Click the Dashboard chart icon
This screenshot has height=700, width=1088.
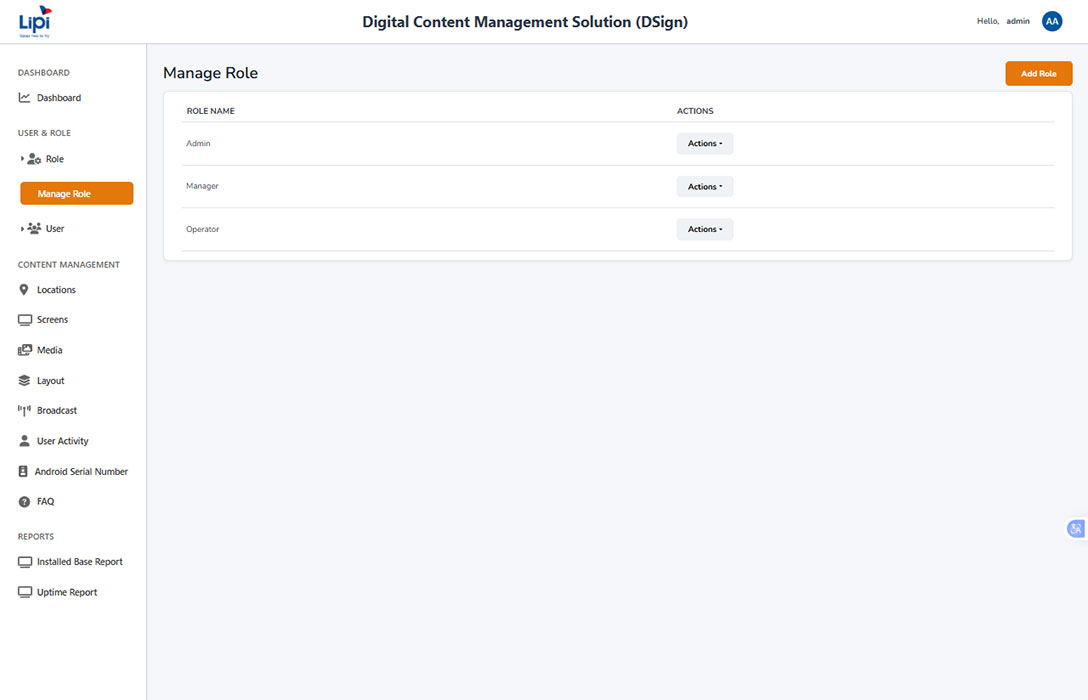[24, 98]
